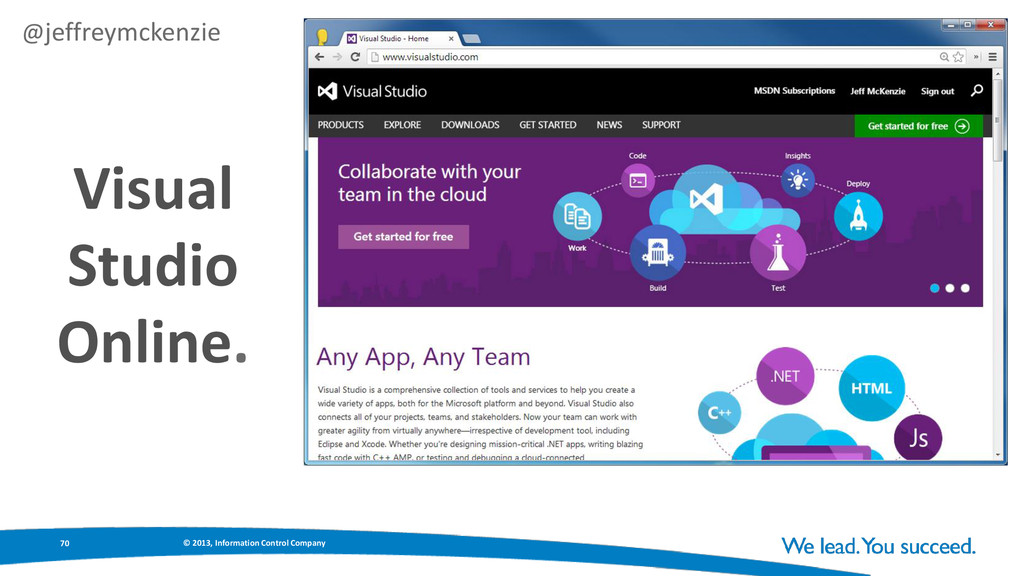
Task: Click the page vertical scrollbar thumb
Action: [997, 118]
